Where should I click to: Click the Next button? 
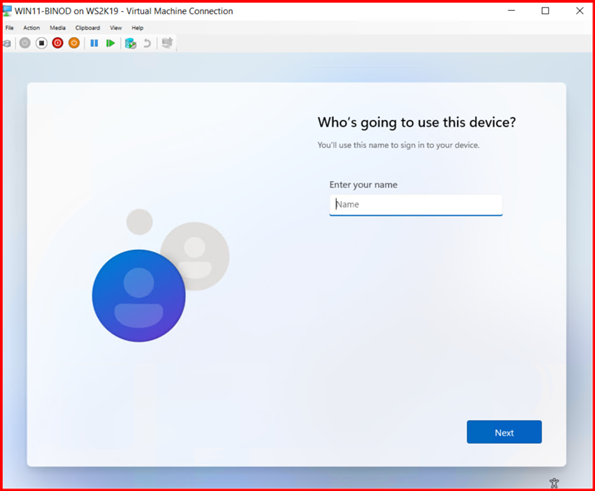504,432
